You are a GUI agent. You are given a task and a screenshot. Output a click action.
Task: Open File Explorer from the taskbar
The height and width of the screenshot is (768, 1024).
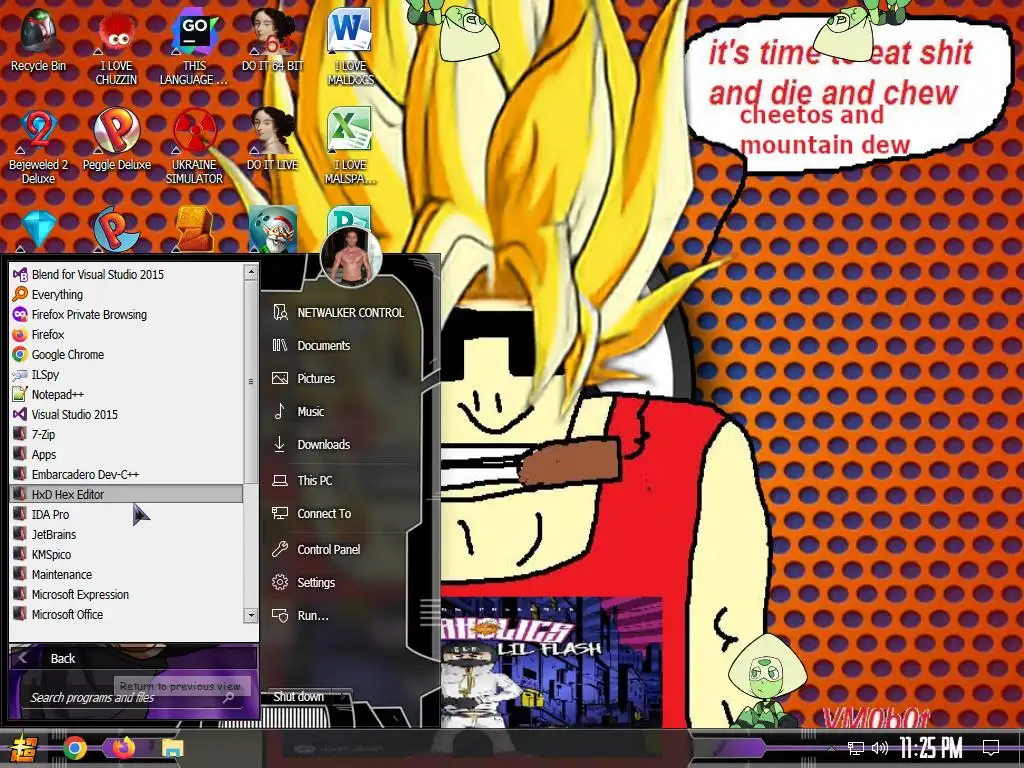click(x=173, y=748)
